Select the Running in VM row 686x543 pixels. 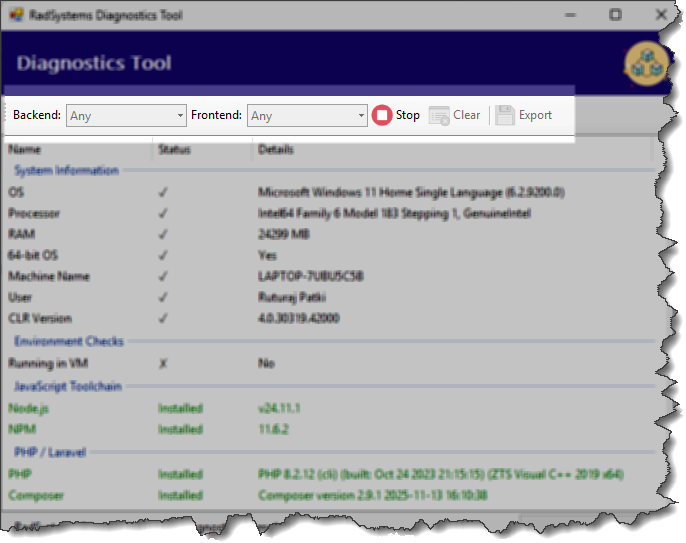[48, 363]
